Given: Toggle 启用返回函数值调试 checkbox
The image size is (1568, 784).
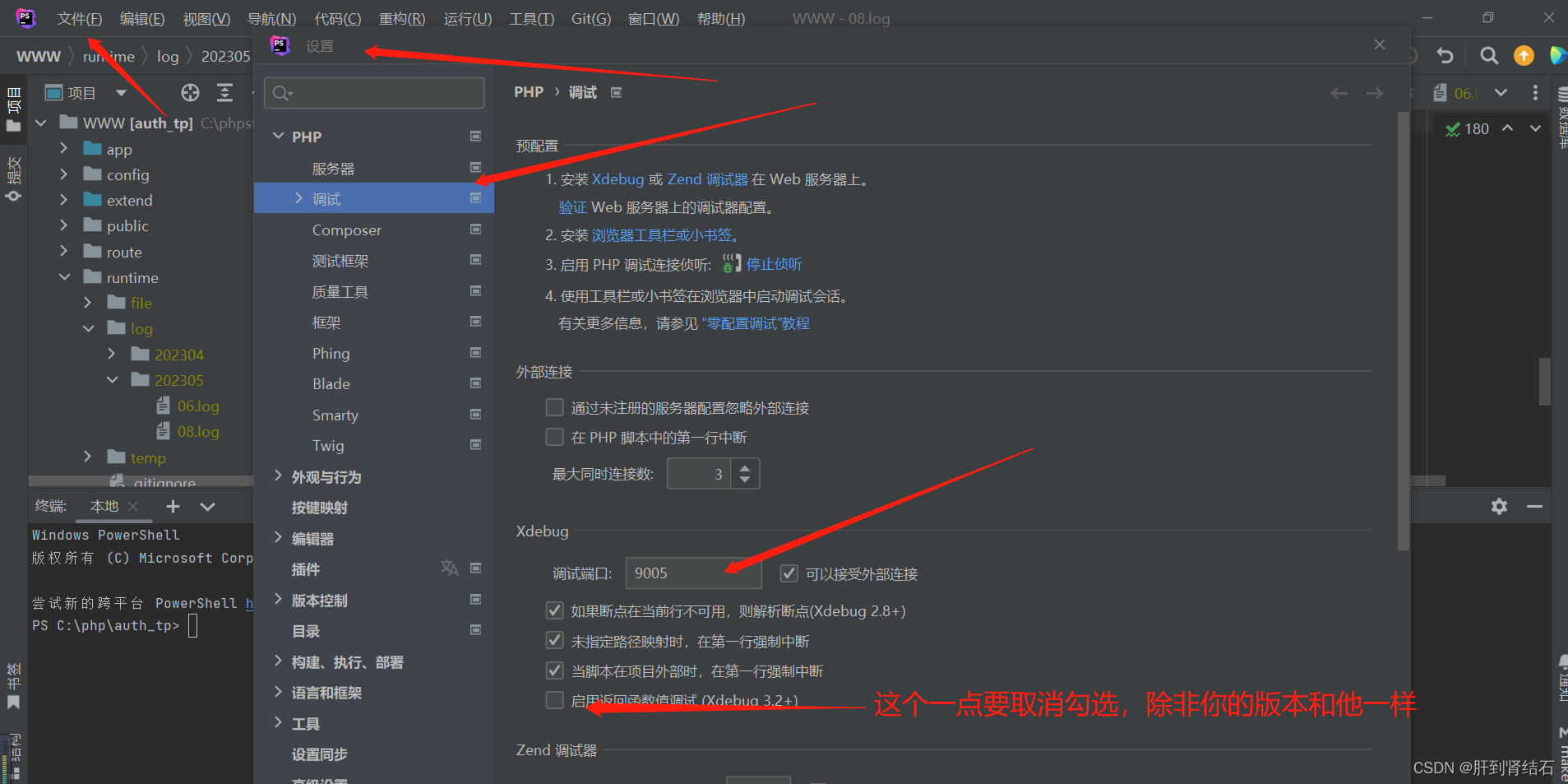Looking at the screenshot, I should [555, 700].
